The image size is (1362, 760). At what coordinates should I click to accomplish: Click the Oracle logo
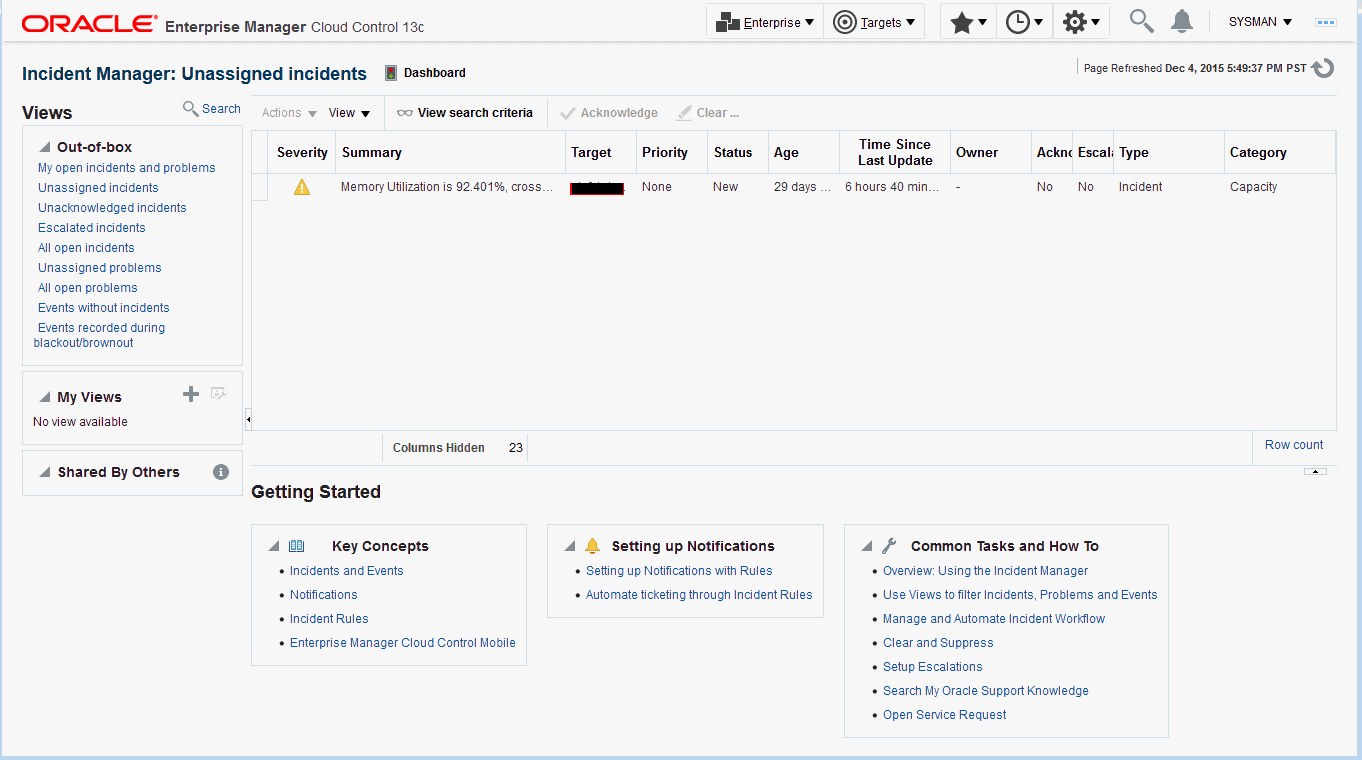coord(90,24)
